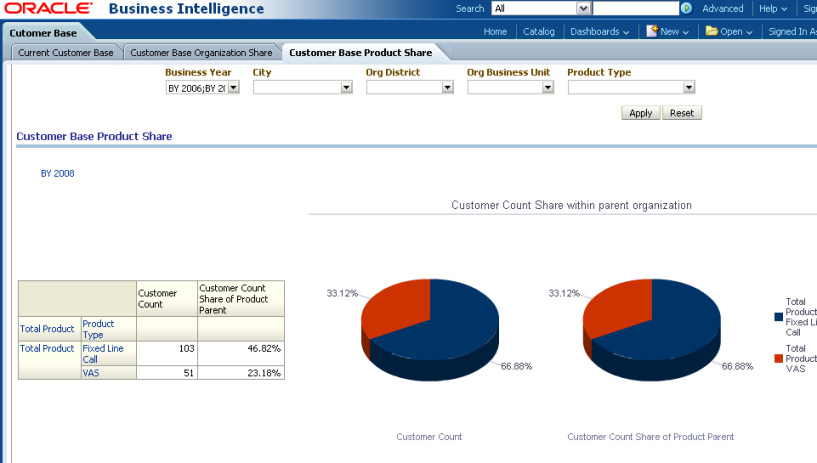The height and width of the screenshot is (463, 817).
Task: Click the 'Customer Base Product Share' section heading
Action: click(x=94, y=136)
